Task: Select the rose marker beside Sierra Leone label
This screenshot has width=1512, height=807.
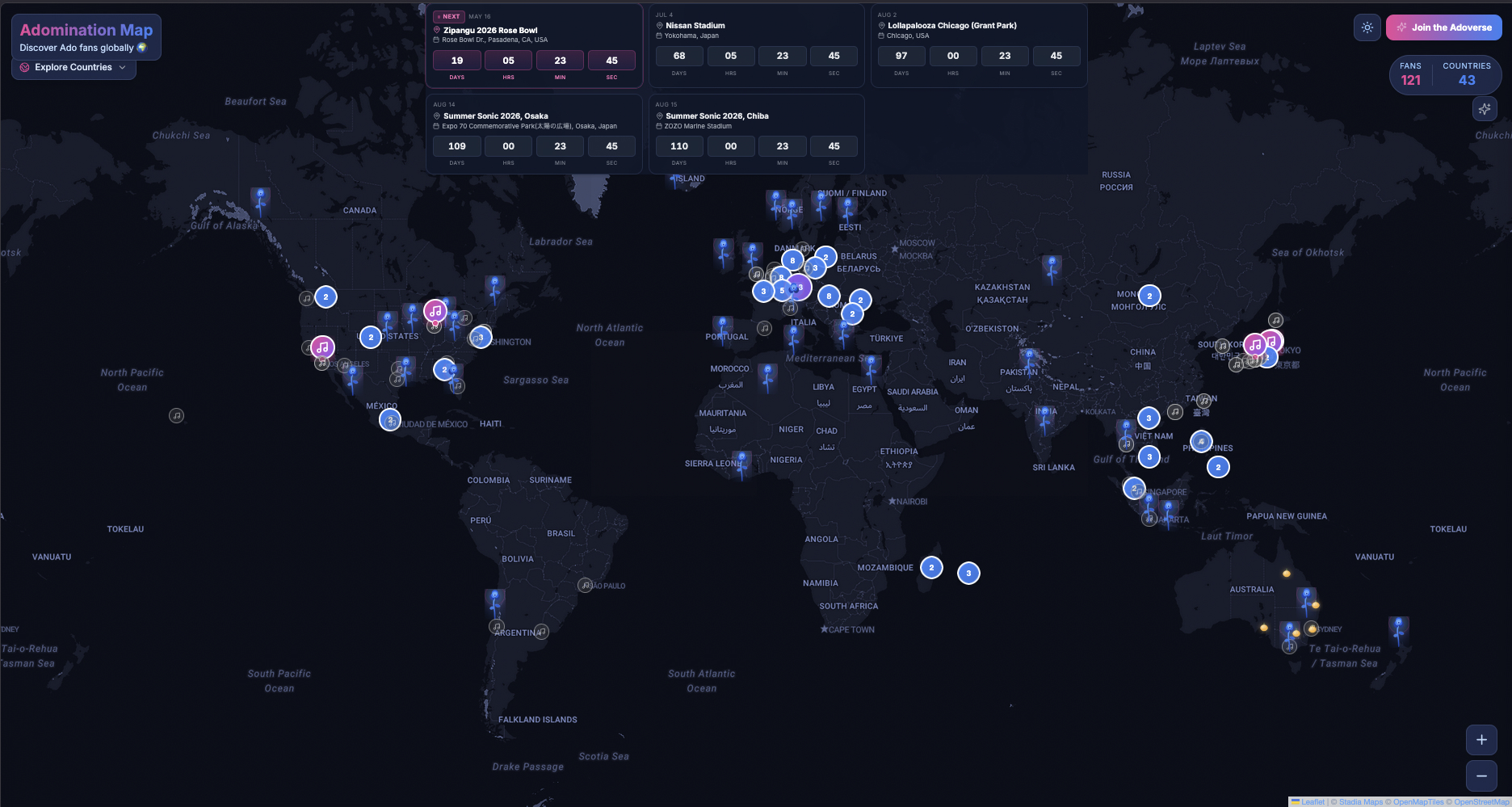Action: coord(742,464)
